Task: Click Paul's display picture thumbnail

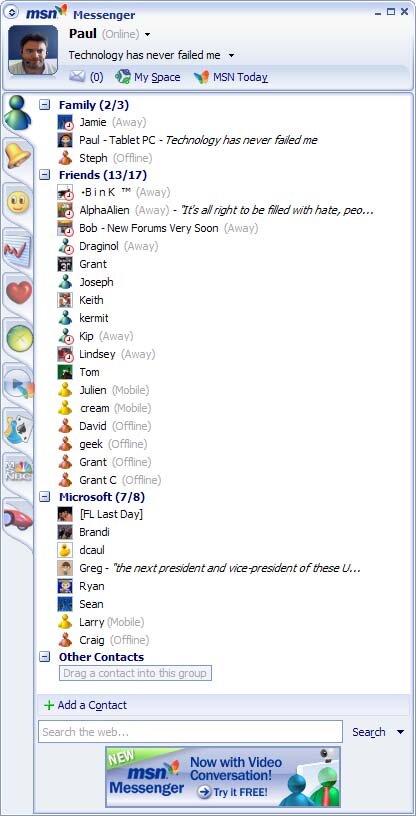Action: point(33,49)
